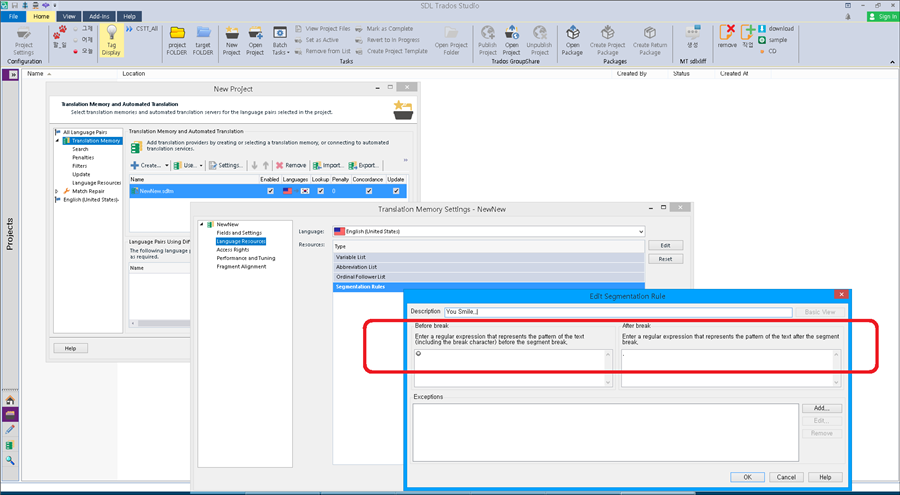The width and height of the screenshot is (900, 495).
Task: Click the Unpublish Project icon
Action: pos(539,33)
